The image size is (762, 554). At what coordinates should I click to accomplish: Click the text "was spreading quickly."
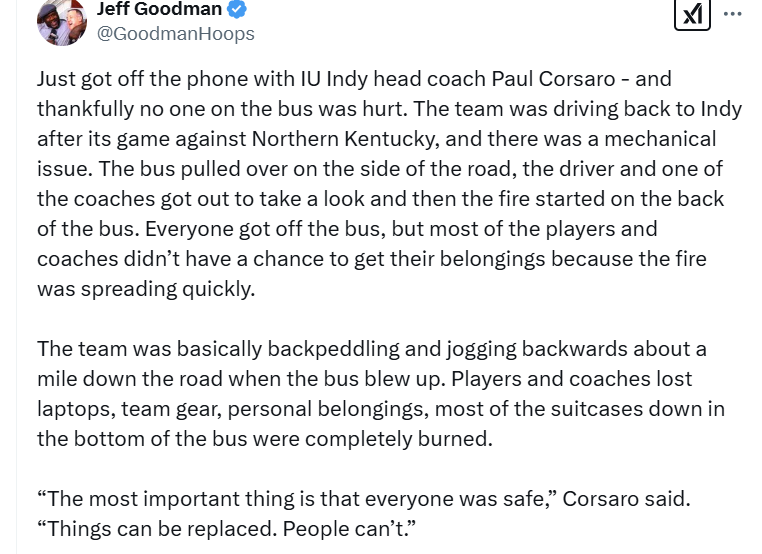tap(146, 289)
